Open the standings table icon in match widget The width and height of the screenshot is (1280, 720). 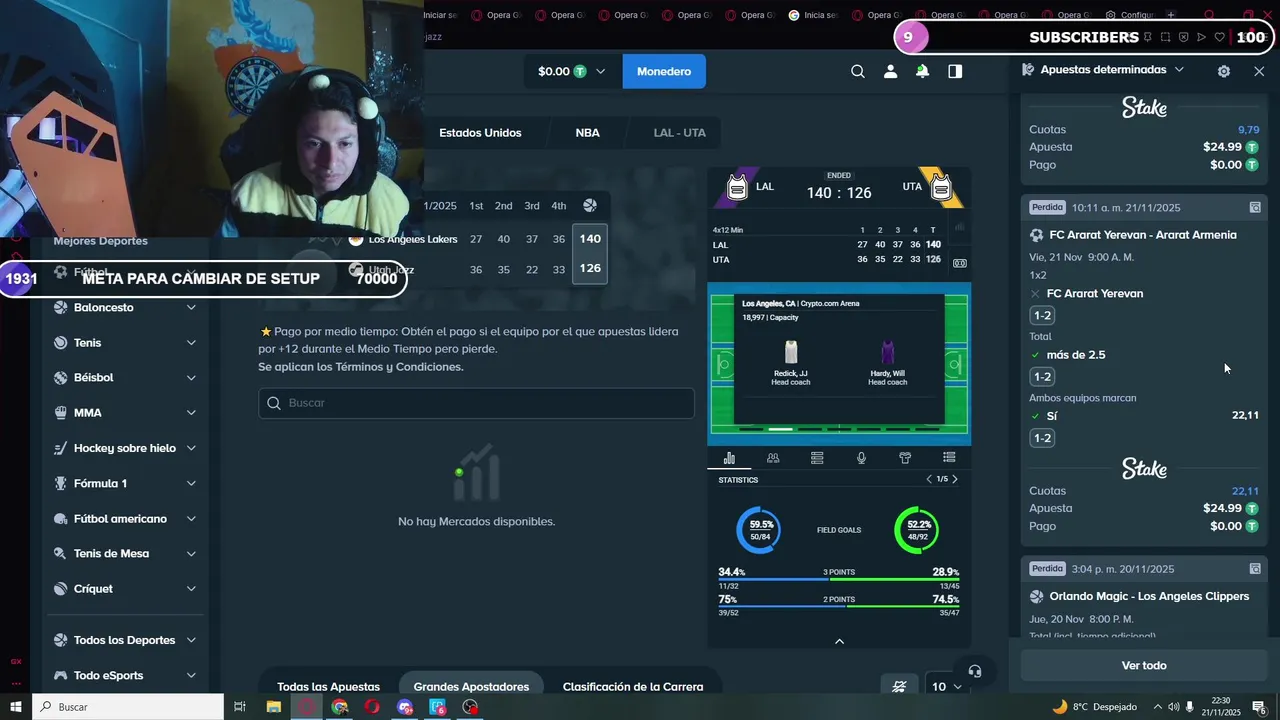817,458
